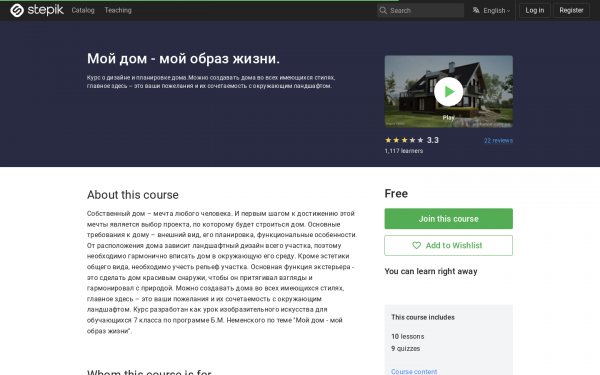Click the Register button
Image resolution: width=600 pixels, height=375 pixels.
pos(571,10)
